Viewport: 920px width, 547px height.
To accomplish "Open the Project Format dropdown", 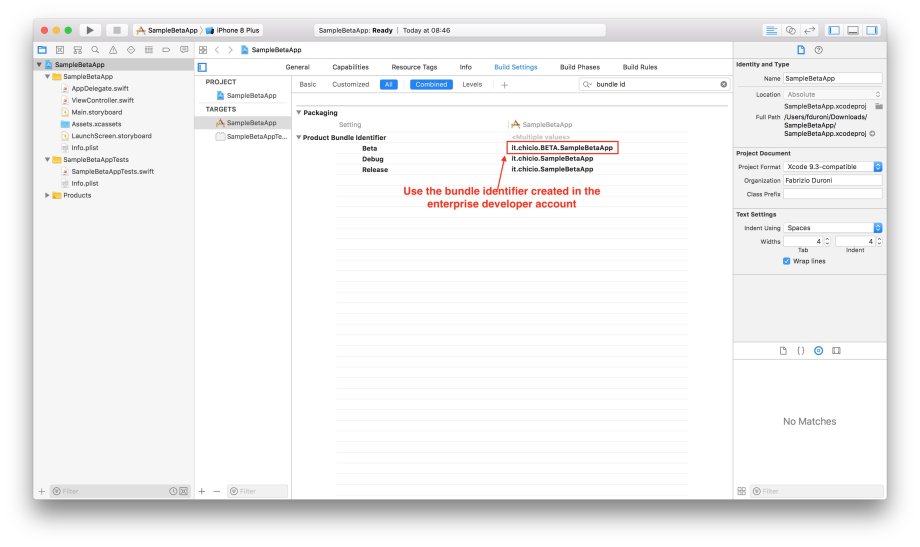I will (833, 167).
